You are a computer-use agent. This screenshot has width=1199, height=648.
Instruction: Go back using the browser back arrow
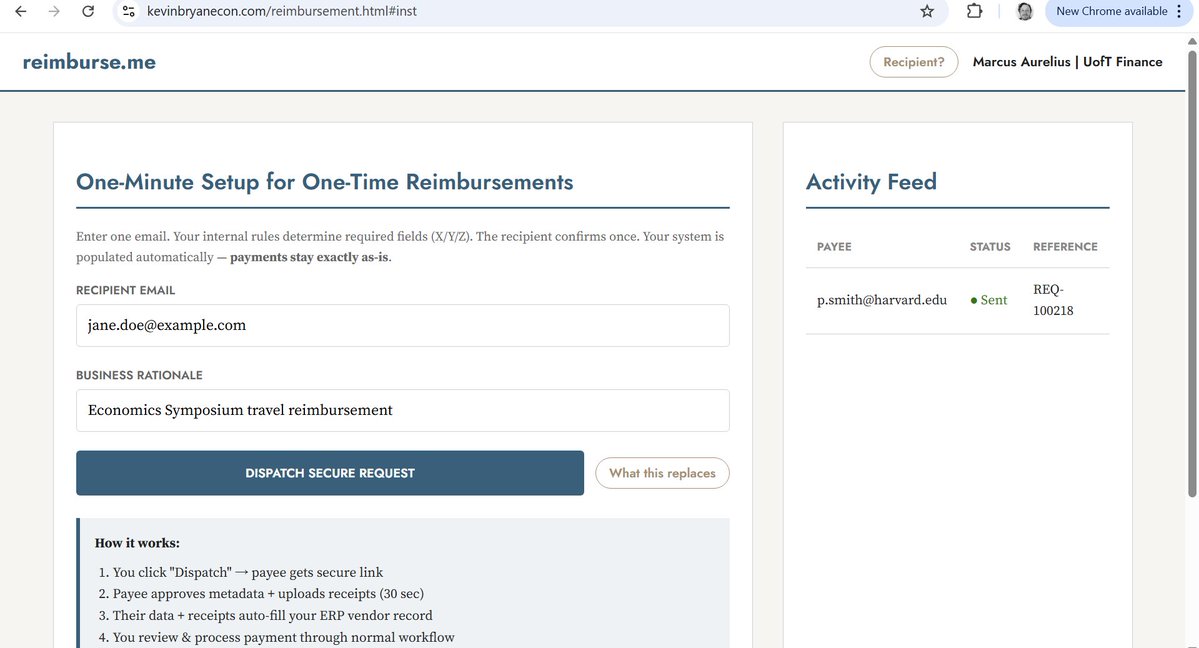(21, 11)
